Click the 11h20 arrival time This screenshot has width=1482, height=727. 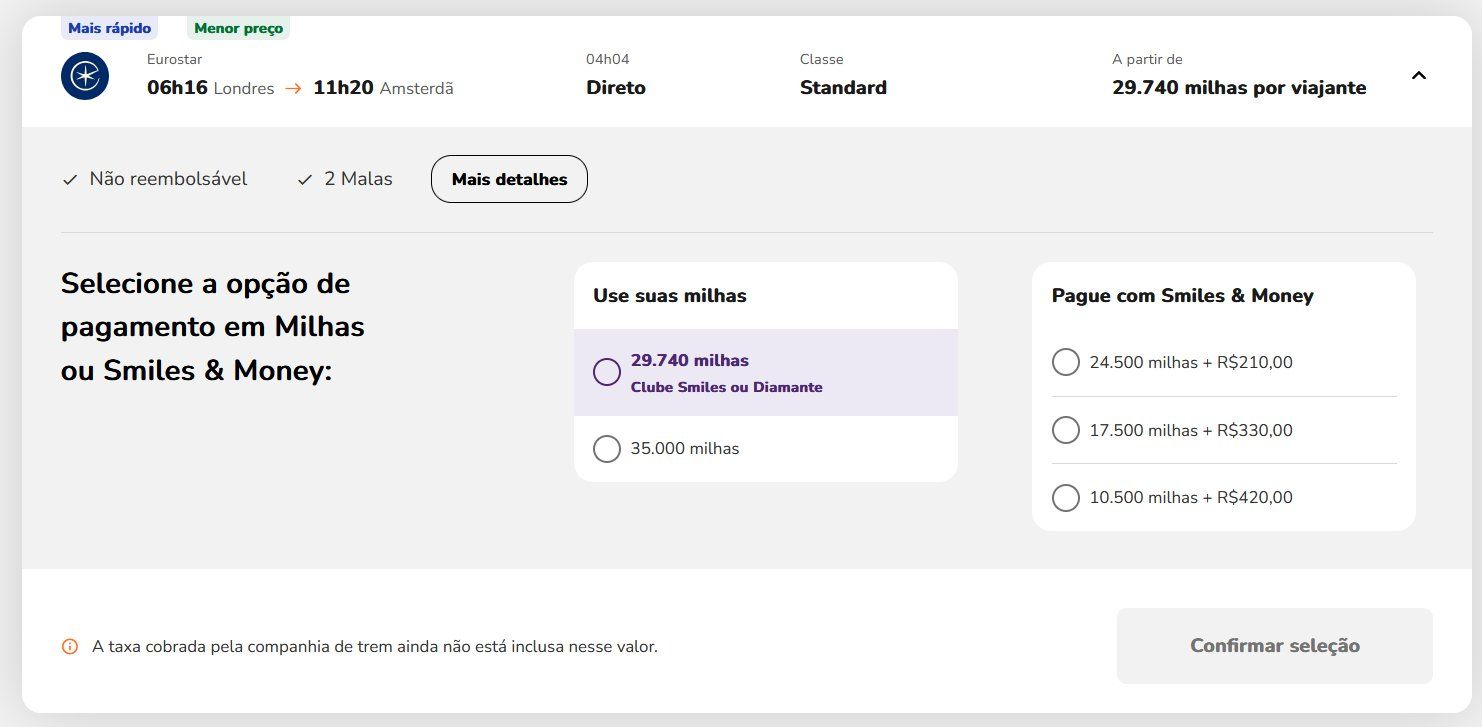pos(343,88)
